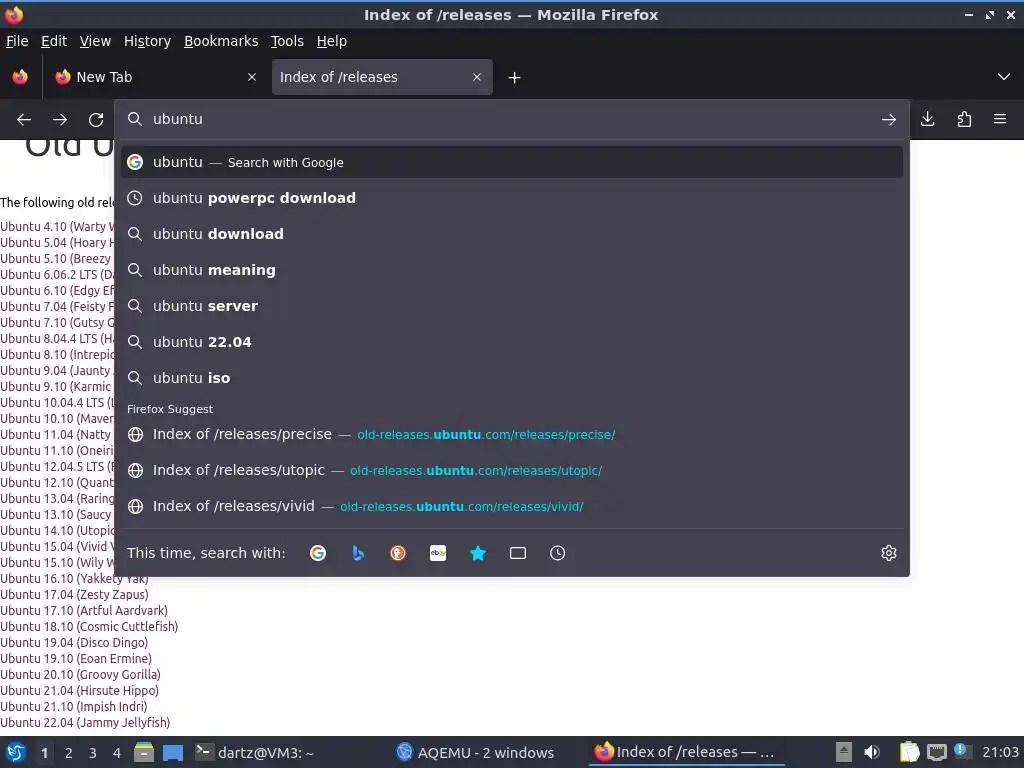Open a new tab with the plus button
This screenshot has height=768, width=1024.
pyautogui.click(x=515, y=78)
